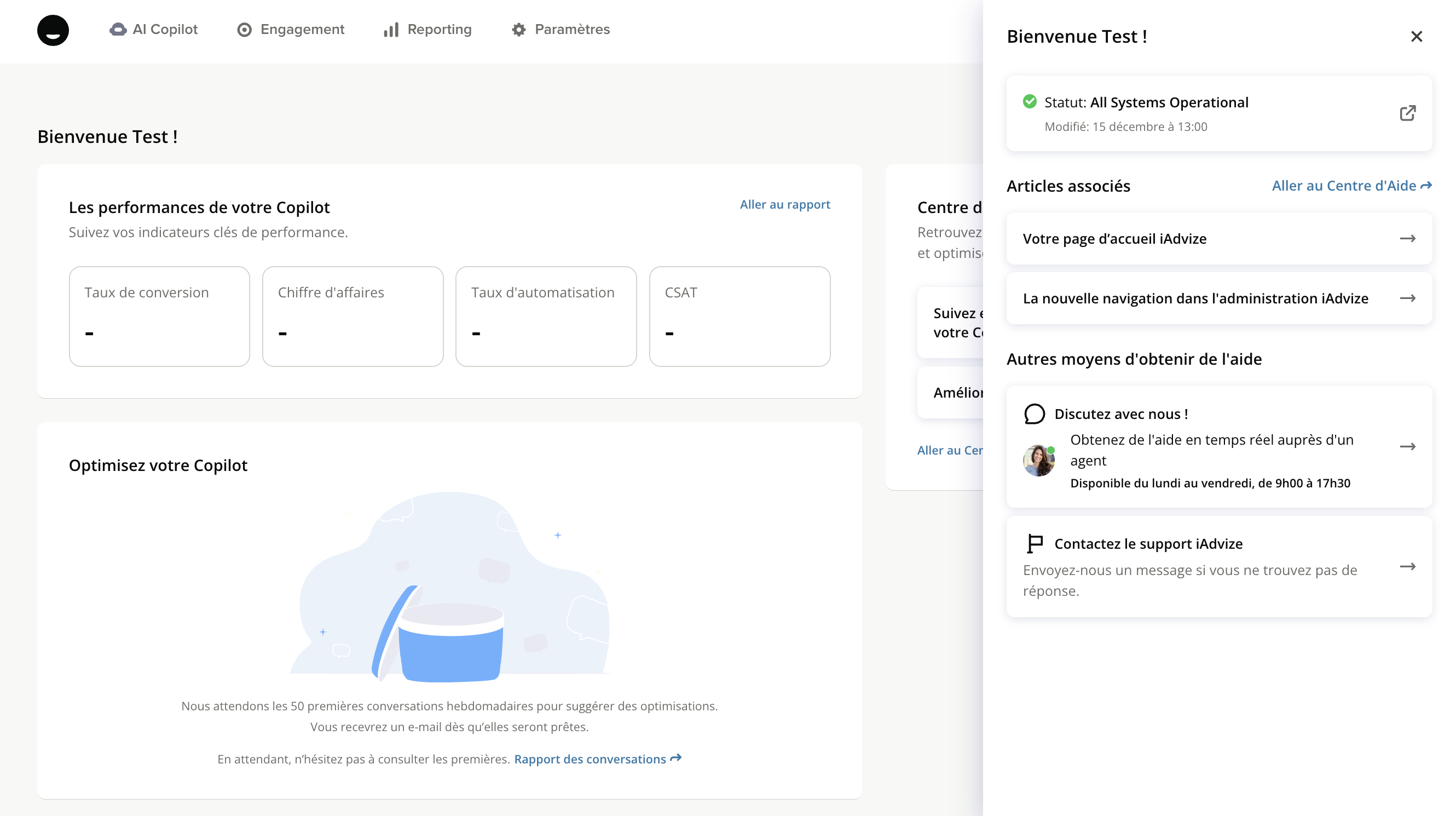The image size is (1456, 816).
Task: Click the green status checkmark icon
Action: [x=1030, y=102]
